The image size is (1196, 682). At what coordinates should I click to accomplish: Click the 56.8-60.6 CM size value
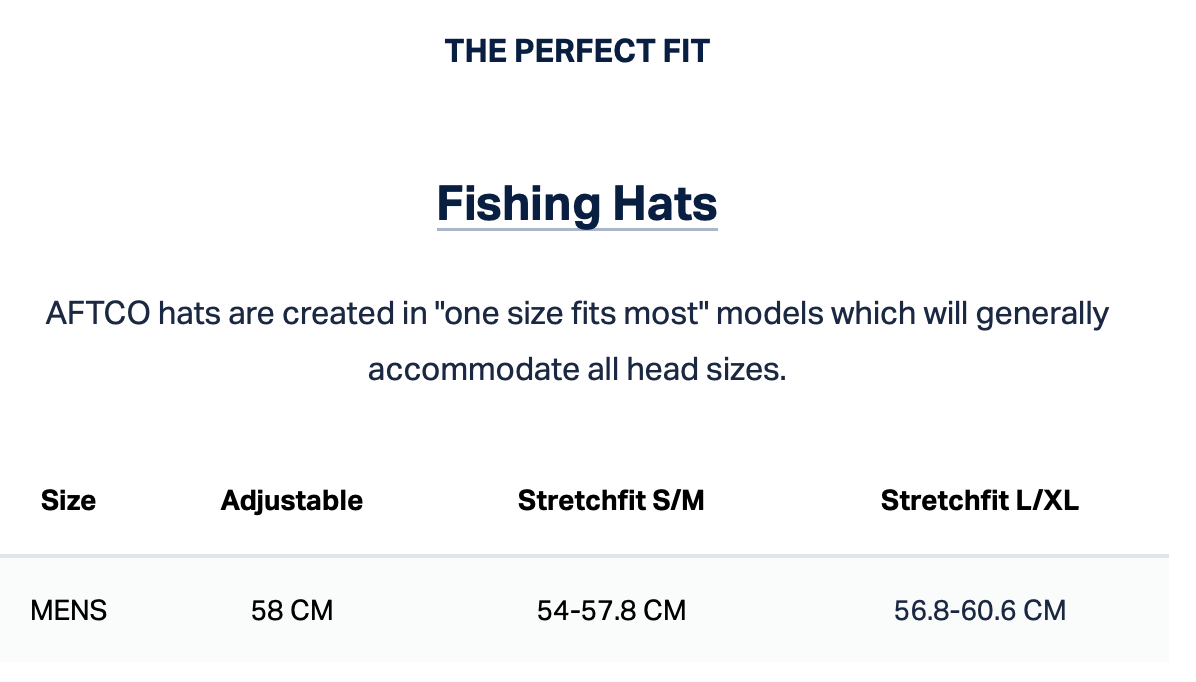click(979, 610)
